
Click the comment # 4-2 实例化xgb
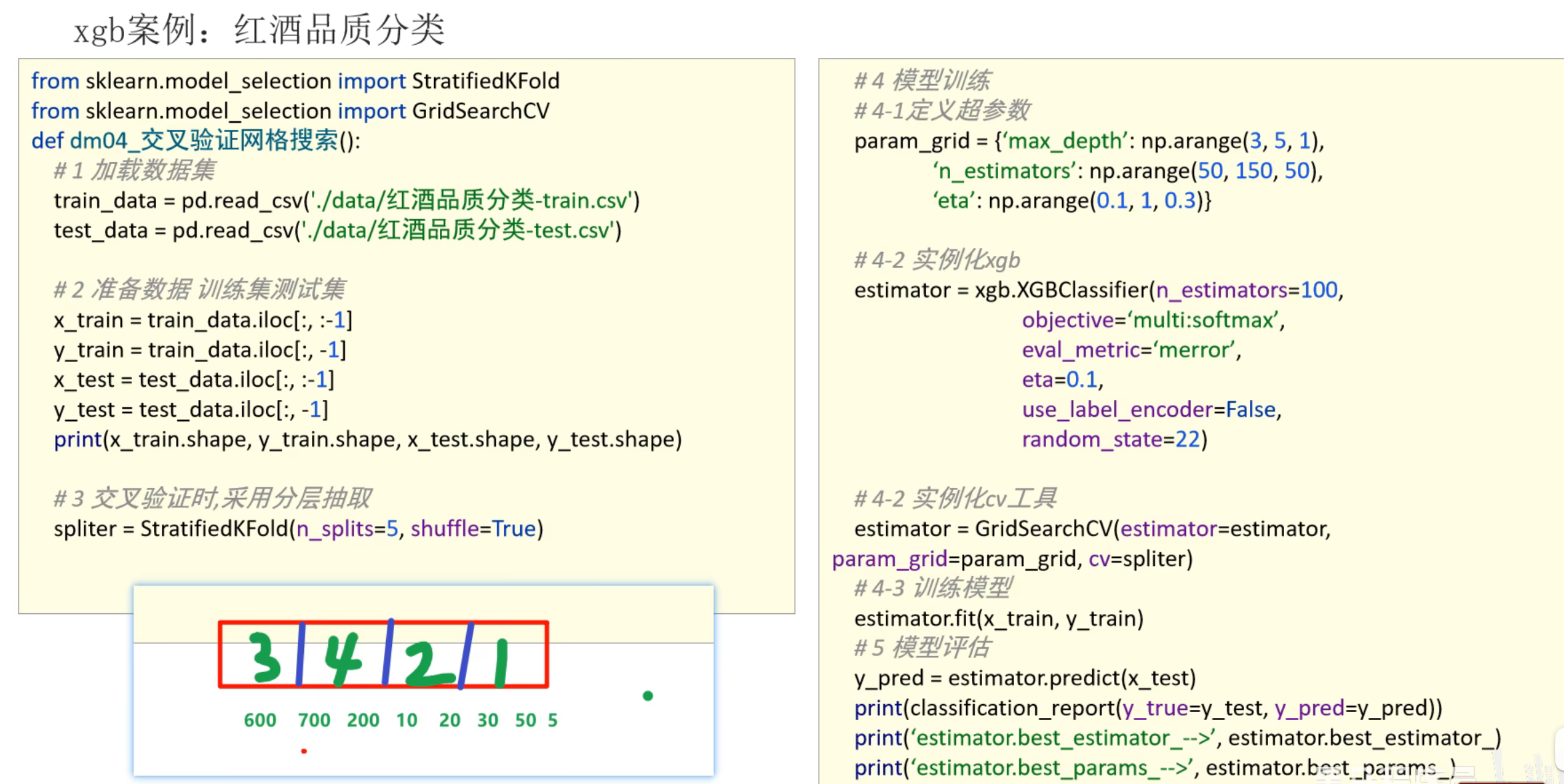pos(937,260)
